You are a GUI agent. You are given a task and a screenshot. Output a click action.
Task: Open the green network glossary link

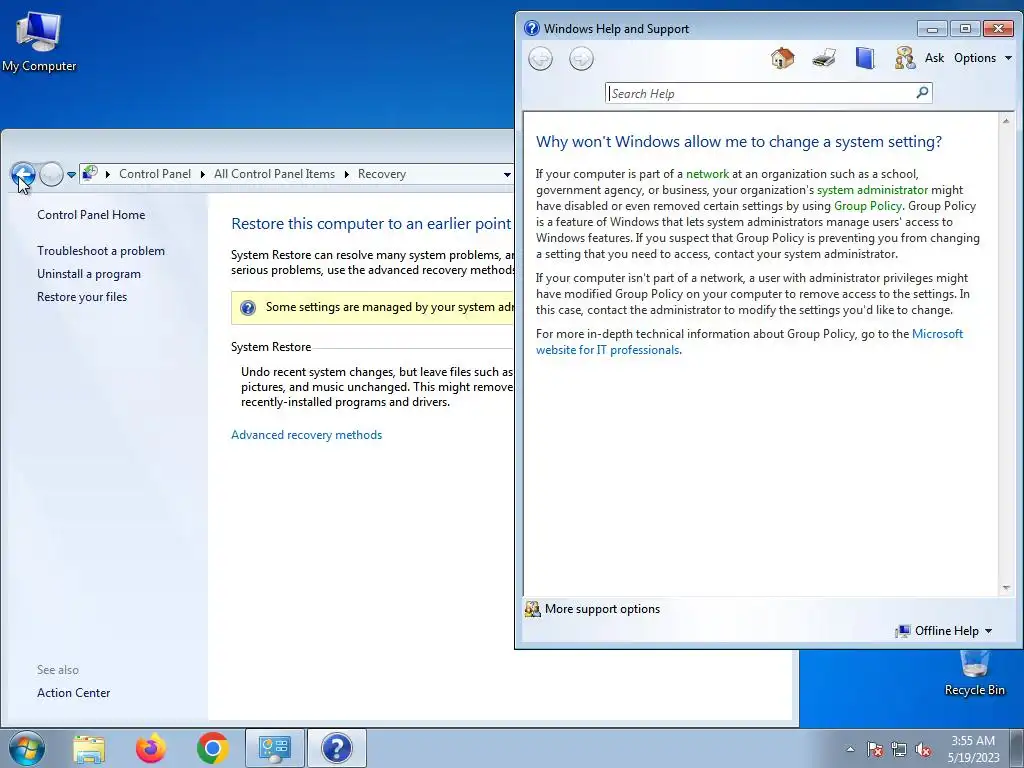pyautogui.click(x=707, y=174)
